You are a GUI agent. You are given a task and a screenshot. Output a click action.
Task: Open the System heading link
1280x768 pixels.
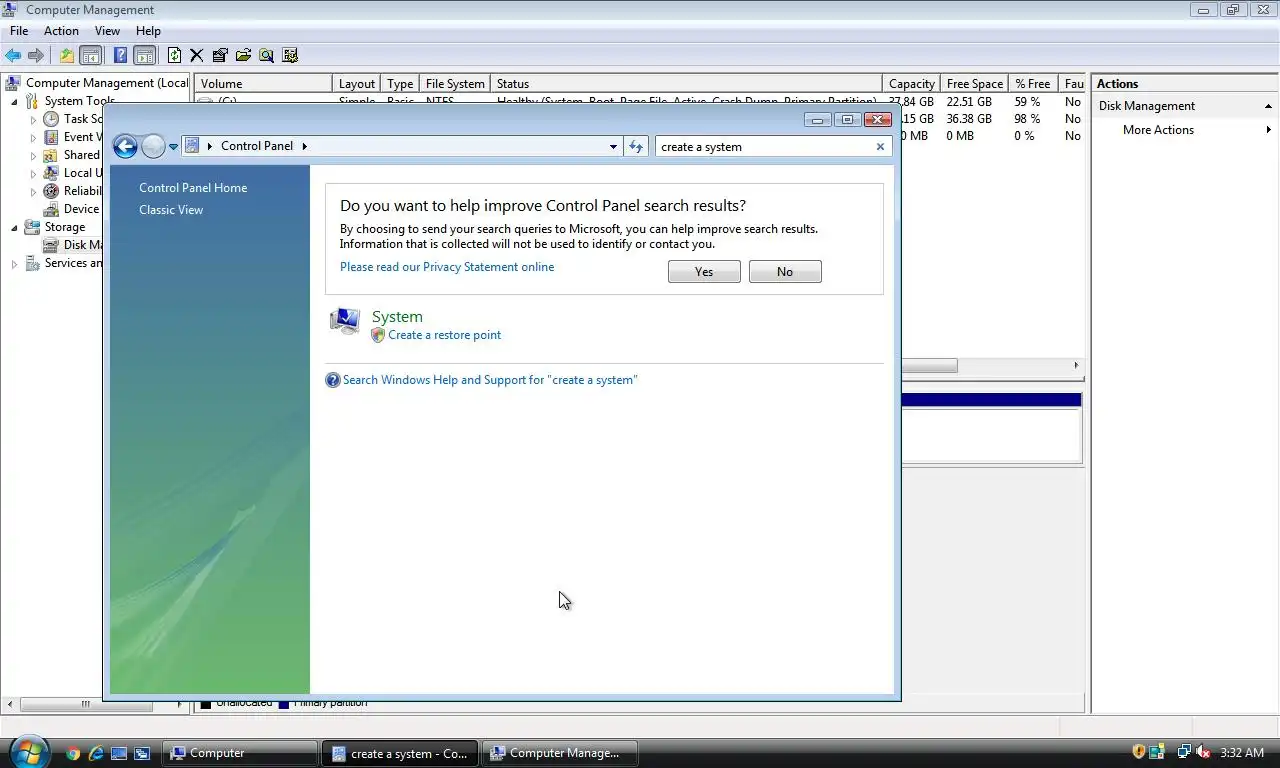[397, 316]
